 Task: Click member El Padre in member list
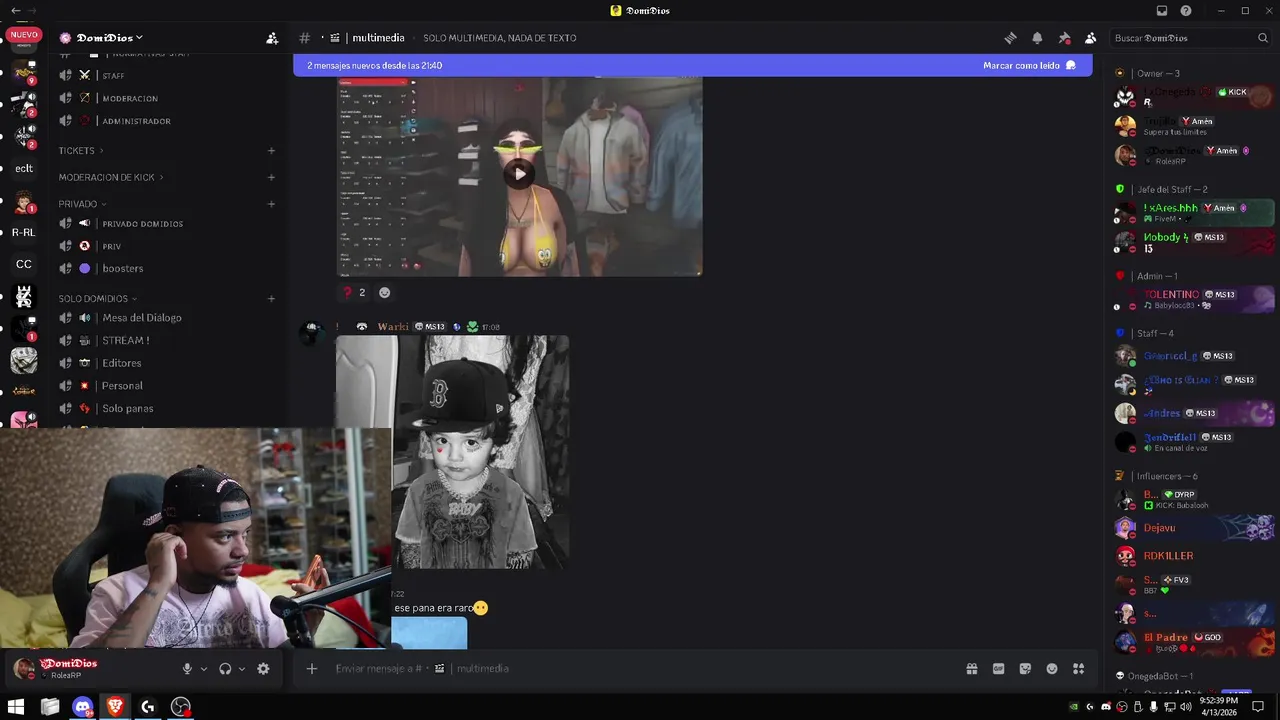point(1194,642)
